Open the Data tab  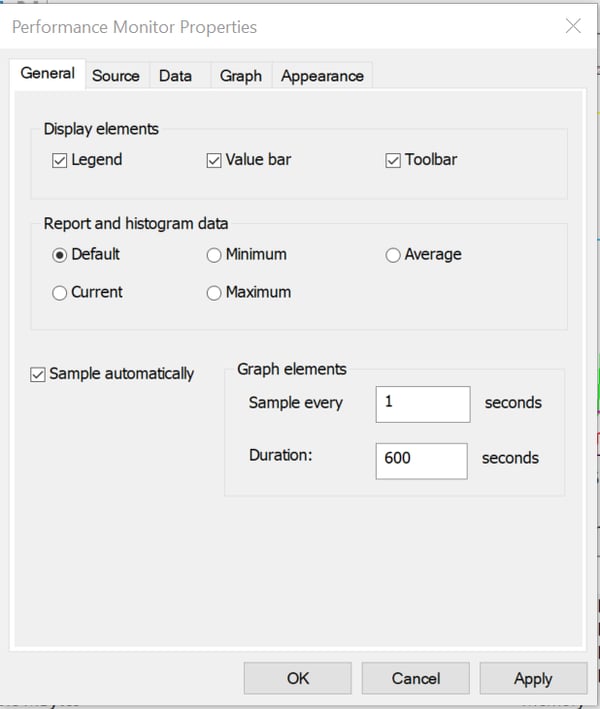[x=175, y=75]
